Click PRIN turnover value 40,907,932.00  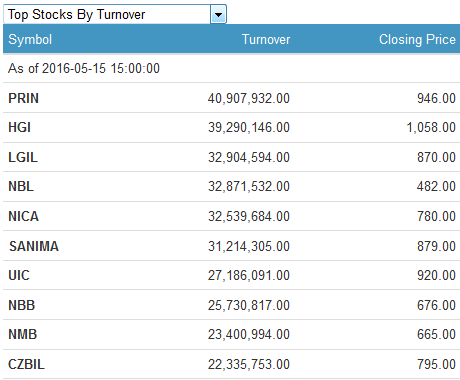tap(249, 98)
